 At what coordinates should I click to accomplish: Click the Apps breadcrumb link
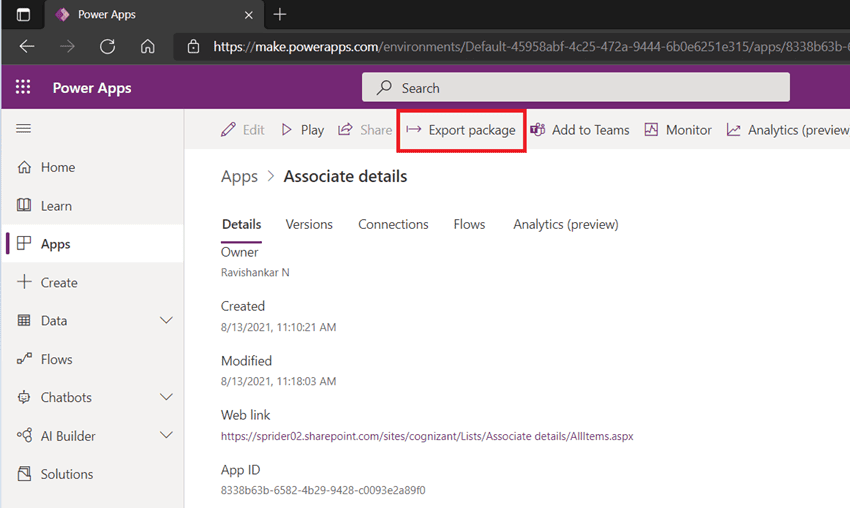tap(239, 177)
